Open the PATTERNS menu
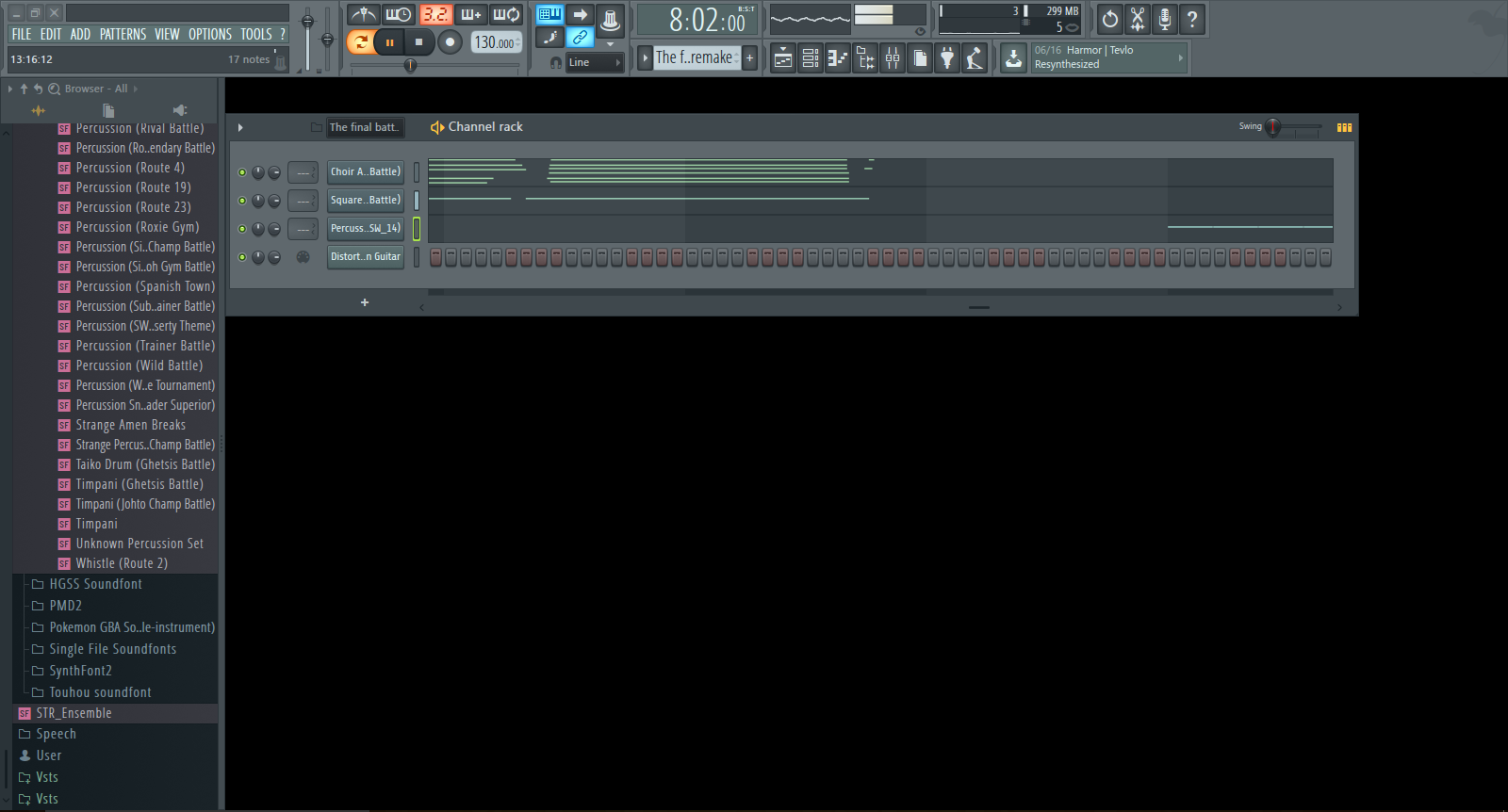Viewport: 1508px width, 812px height. click(123, 34)
